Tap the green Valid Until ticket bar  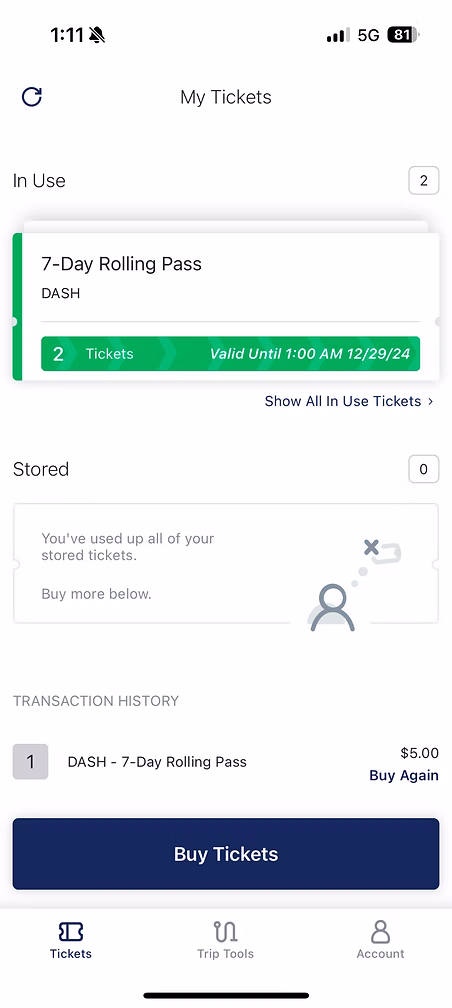(230, 354)
